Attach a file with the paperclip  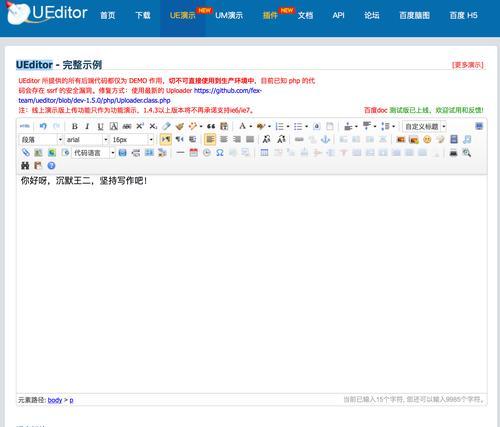pyautogui.click(x=25, y=153)
